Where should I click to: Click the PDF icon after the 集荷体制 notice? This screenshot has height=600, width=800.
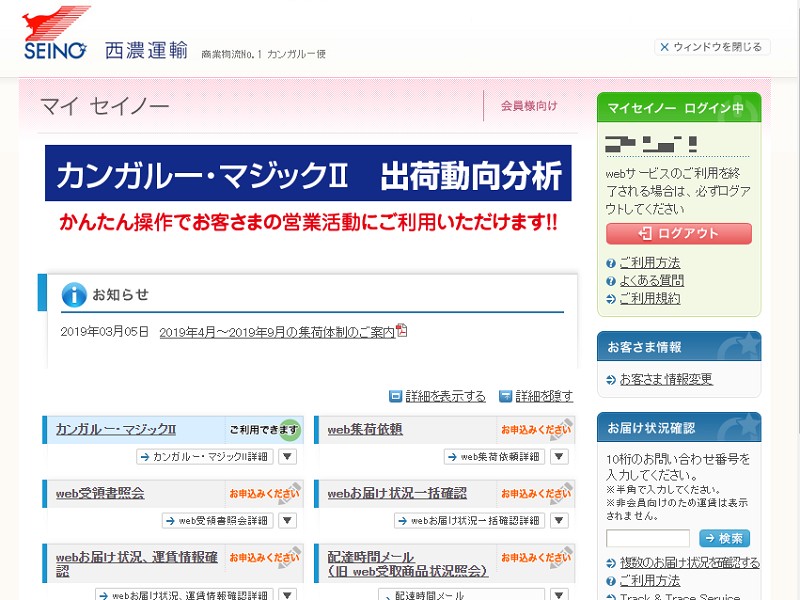pos(402,331)
